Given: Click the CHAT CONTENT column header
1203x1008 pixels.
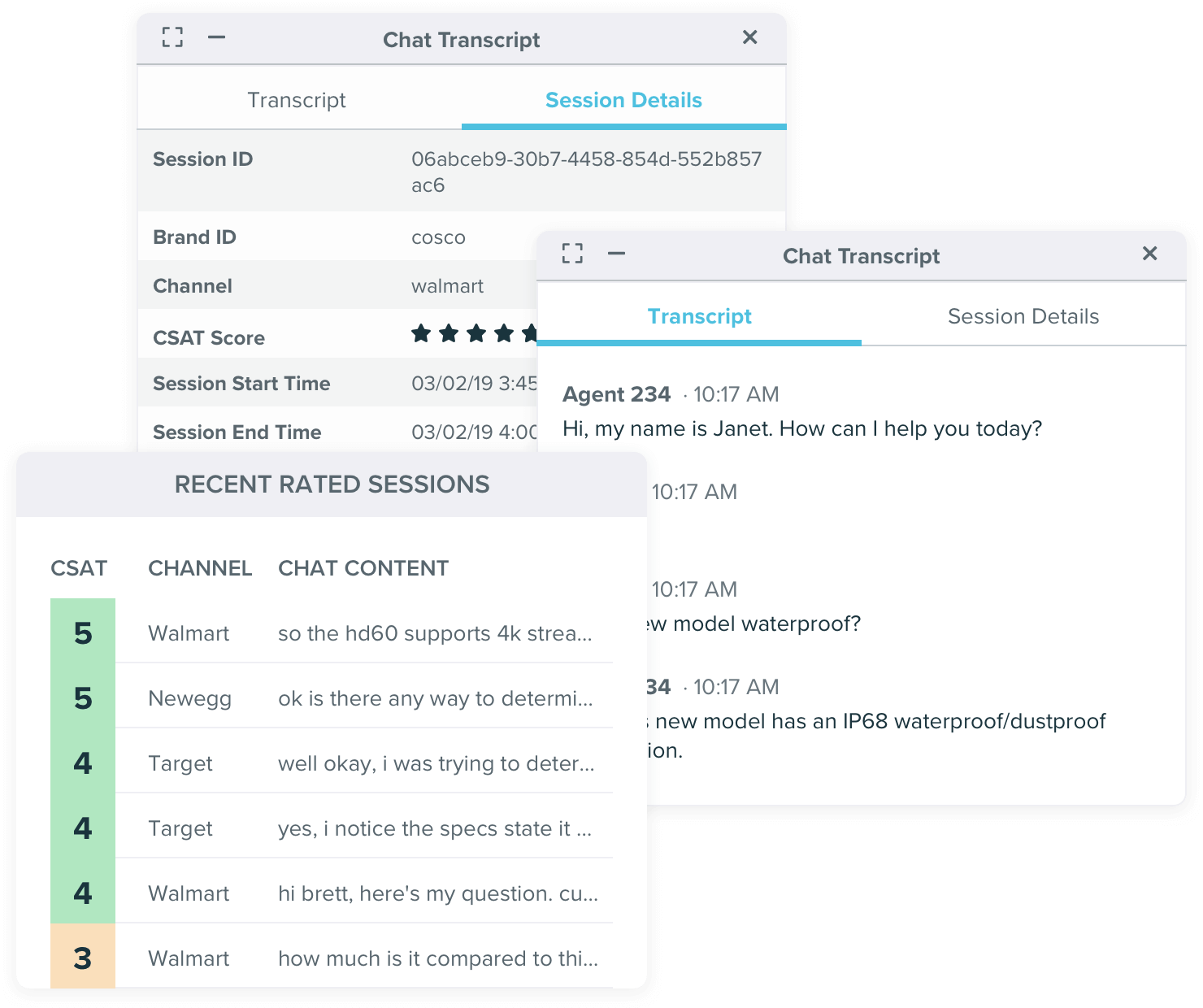Looking at the screenshot, I should point(363,568).
